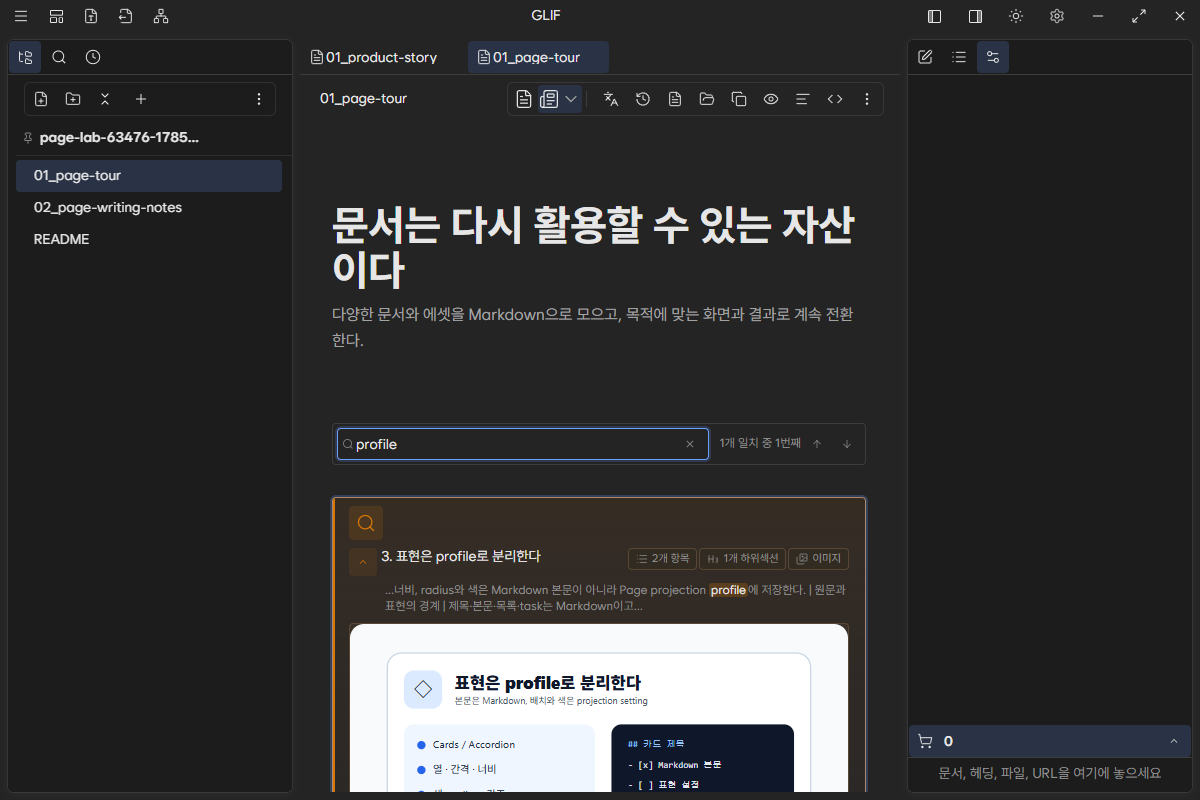This screenshot has width=1200, height=800.
Task: Select the 01_page-tour editor tab
Action: 538,57
